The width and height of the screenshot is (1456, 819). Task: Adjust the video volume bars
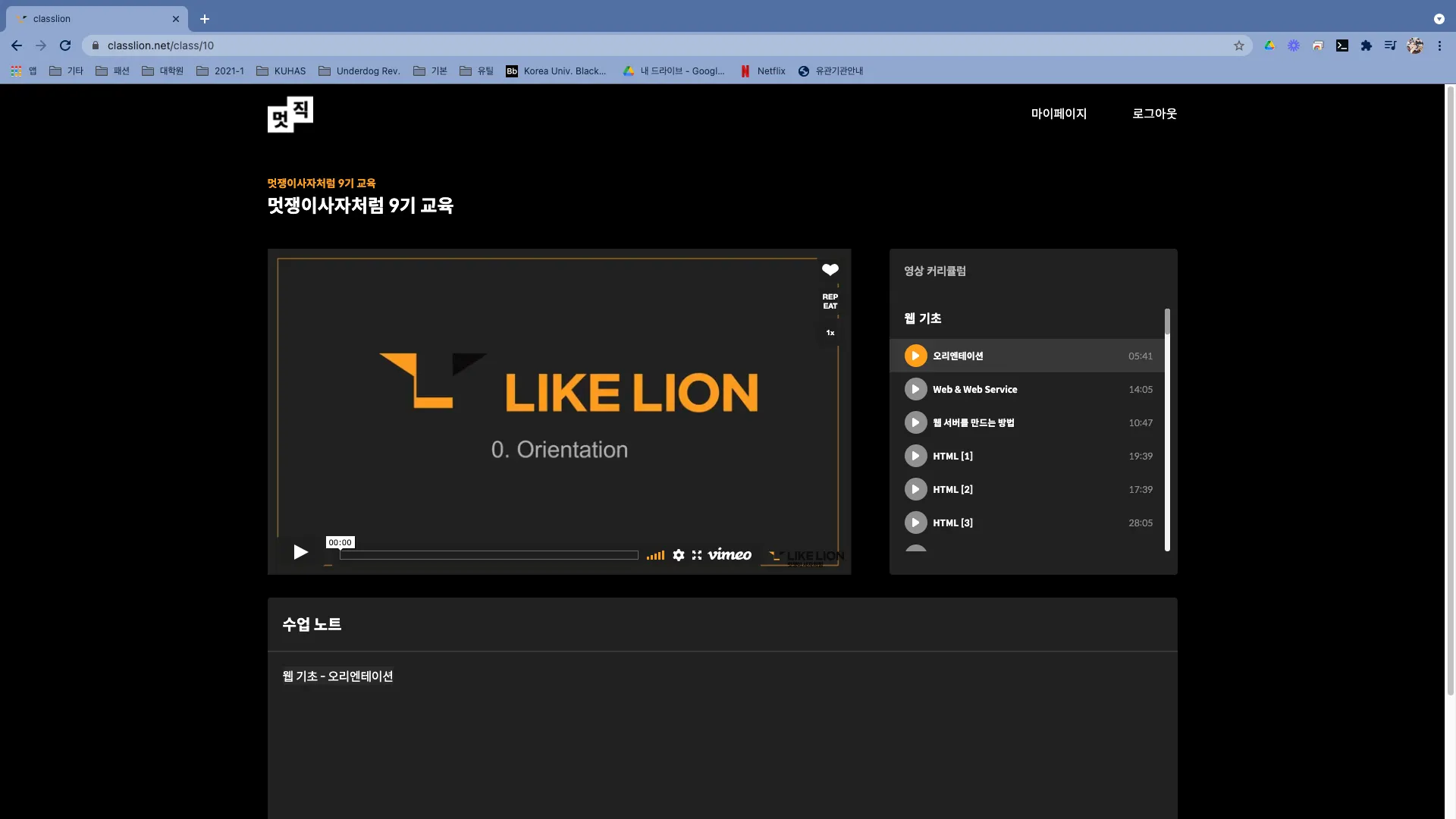click(x=655, y=556)
